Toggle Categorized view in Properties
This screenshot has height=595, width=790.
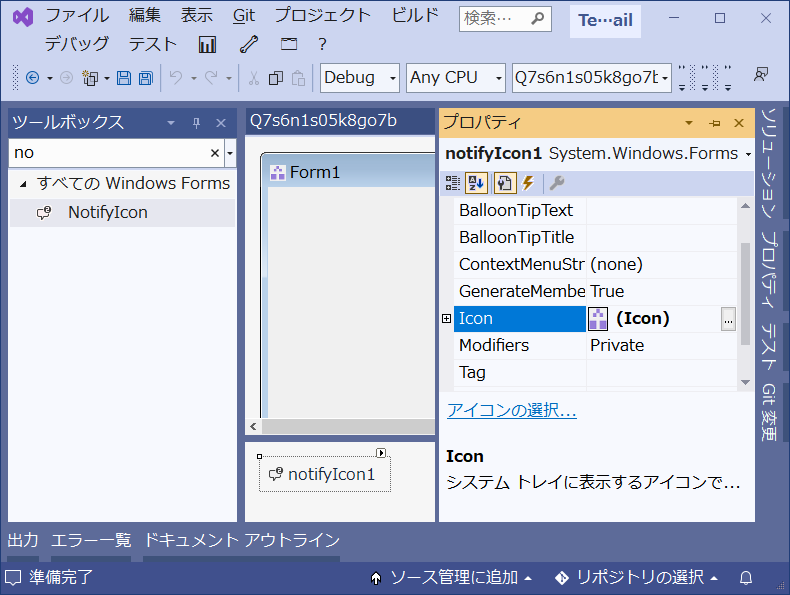click(x=453, y=183)
